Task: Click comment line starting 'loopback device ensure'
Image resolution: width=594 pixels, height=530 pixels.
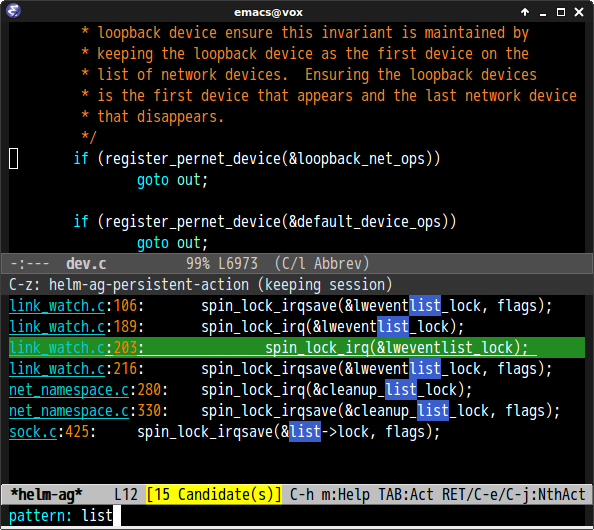Action: pyautogui.click(x=305, y=33)
